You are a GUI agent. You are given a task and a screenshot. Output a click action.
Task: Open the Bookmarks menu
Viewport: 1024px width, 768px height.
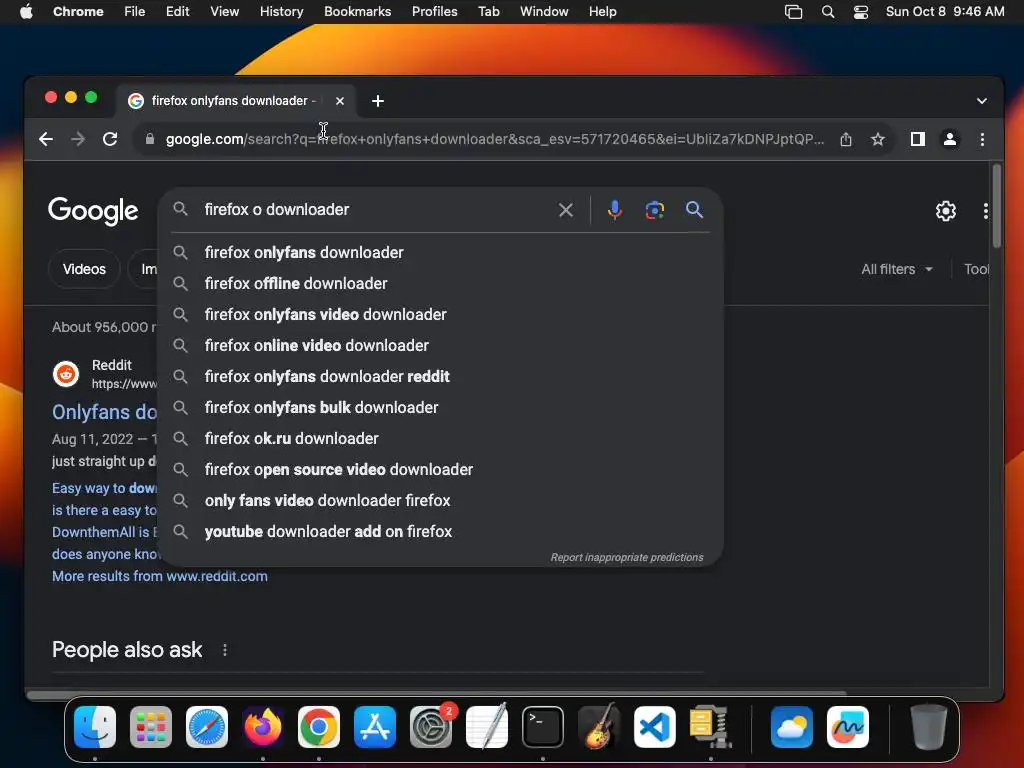click(x=357, y=12)
